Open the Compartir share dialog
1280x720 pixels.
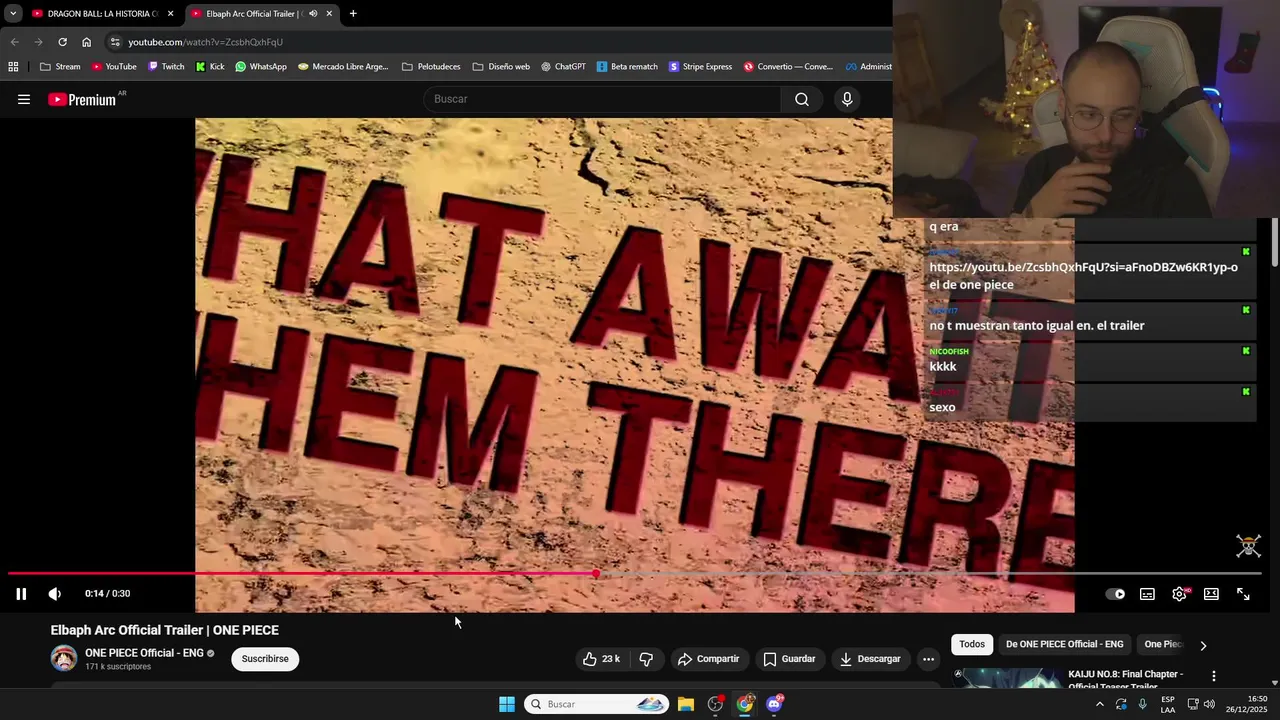coord(708,659)
